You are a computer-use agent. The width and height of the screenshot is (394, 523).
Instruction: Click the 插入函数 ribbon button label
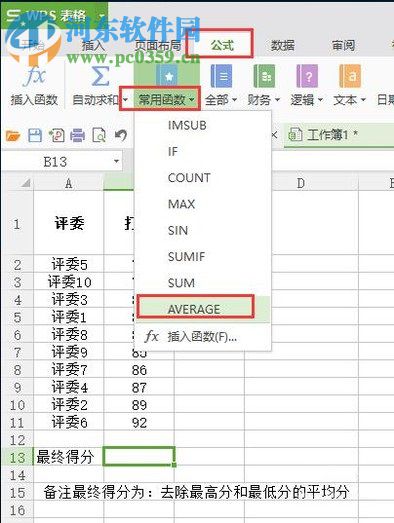(34, 100)
